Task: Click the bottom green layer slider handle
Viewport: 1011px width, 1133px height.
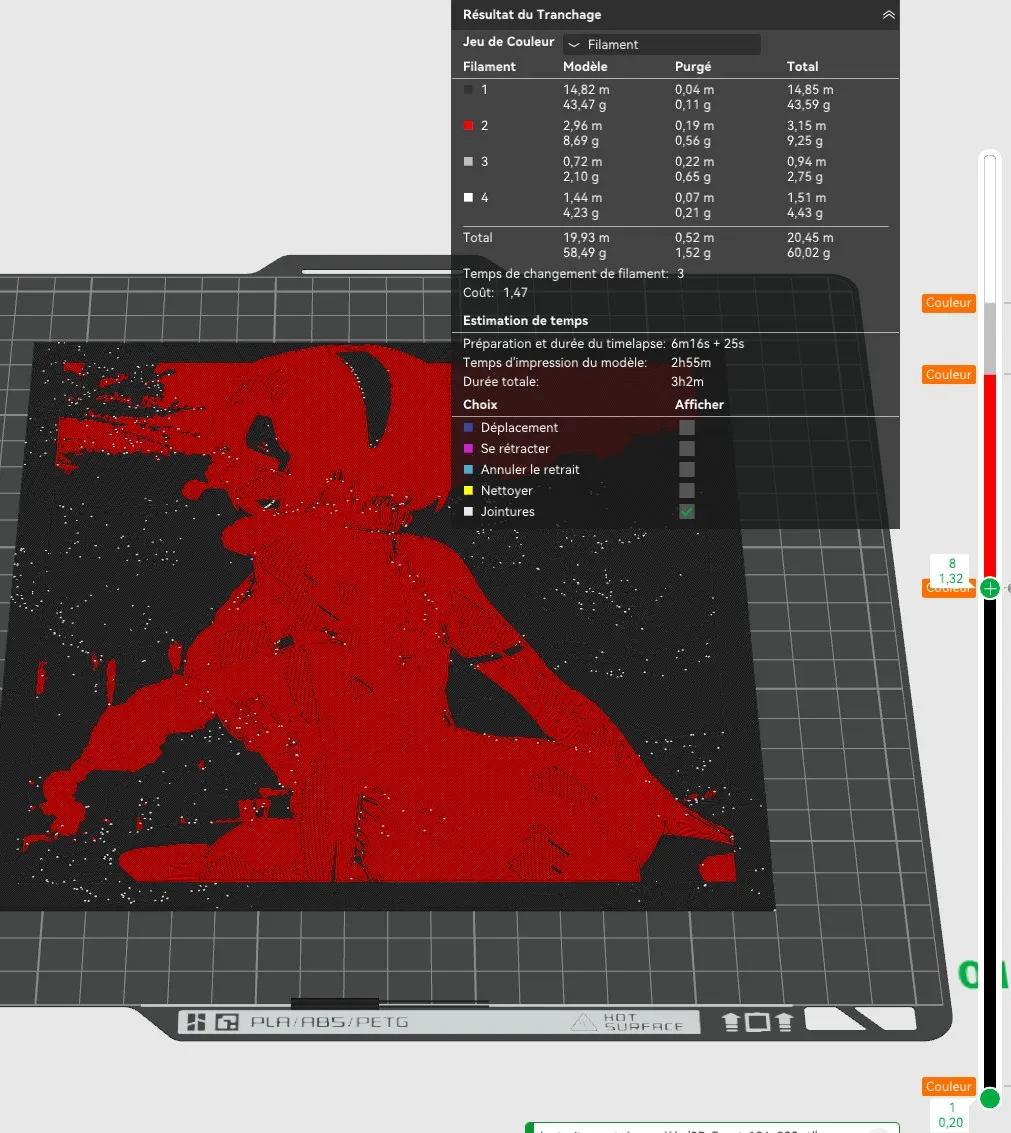Action: (x=990, y=1098)
